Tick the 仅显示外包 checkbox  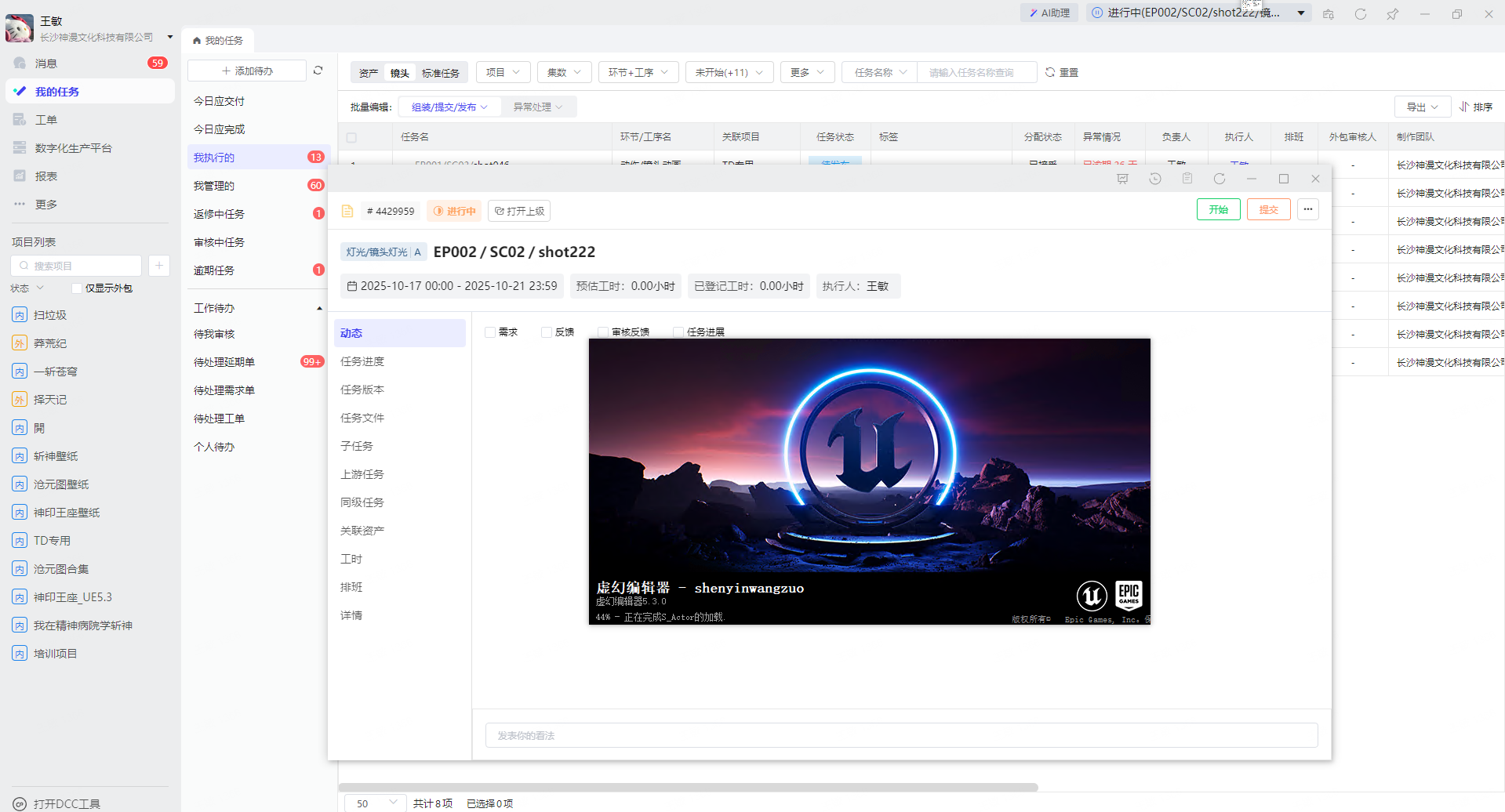point(77,288)
